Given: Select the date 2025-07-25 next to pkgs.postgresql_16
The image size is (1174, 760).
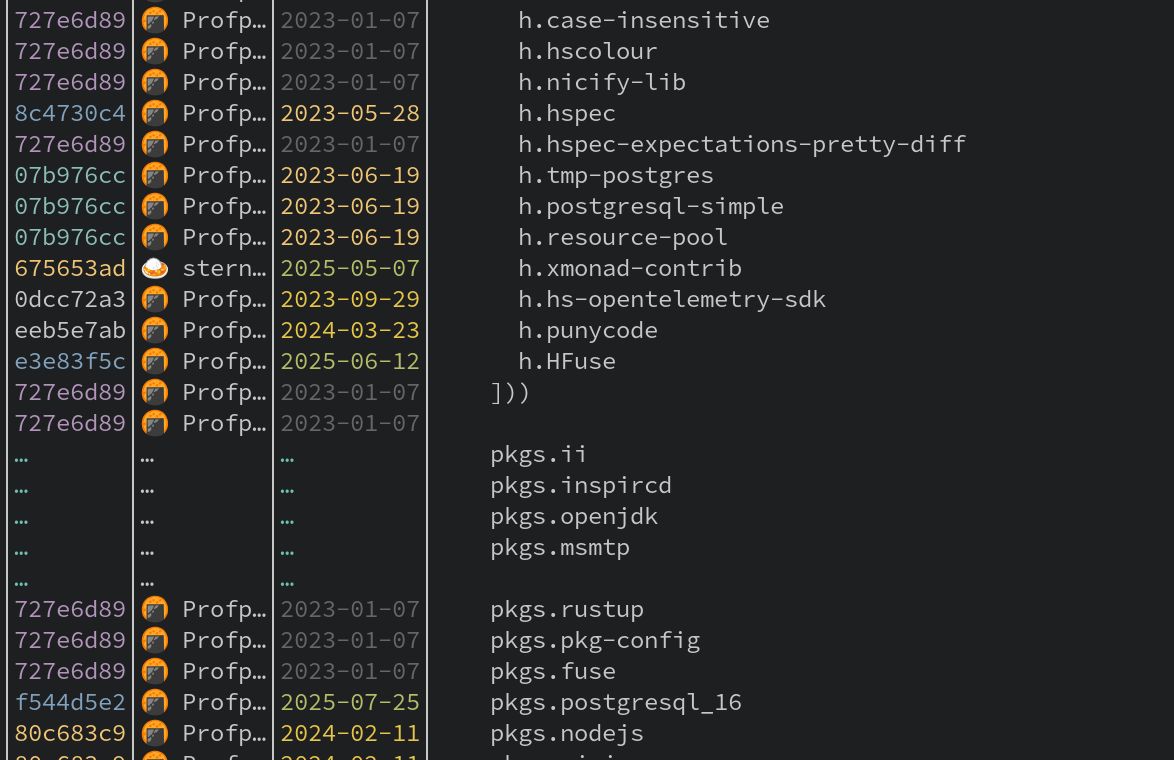Looking at the screenshot, I should [x=349, y=702].
